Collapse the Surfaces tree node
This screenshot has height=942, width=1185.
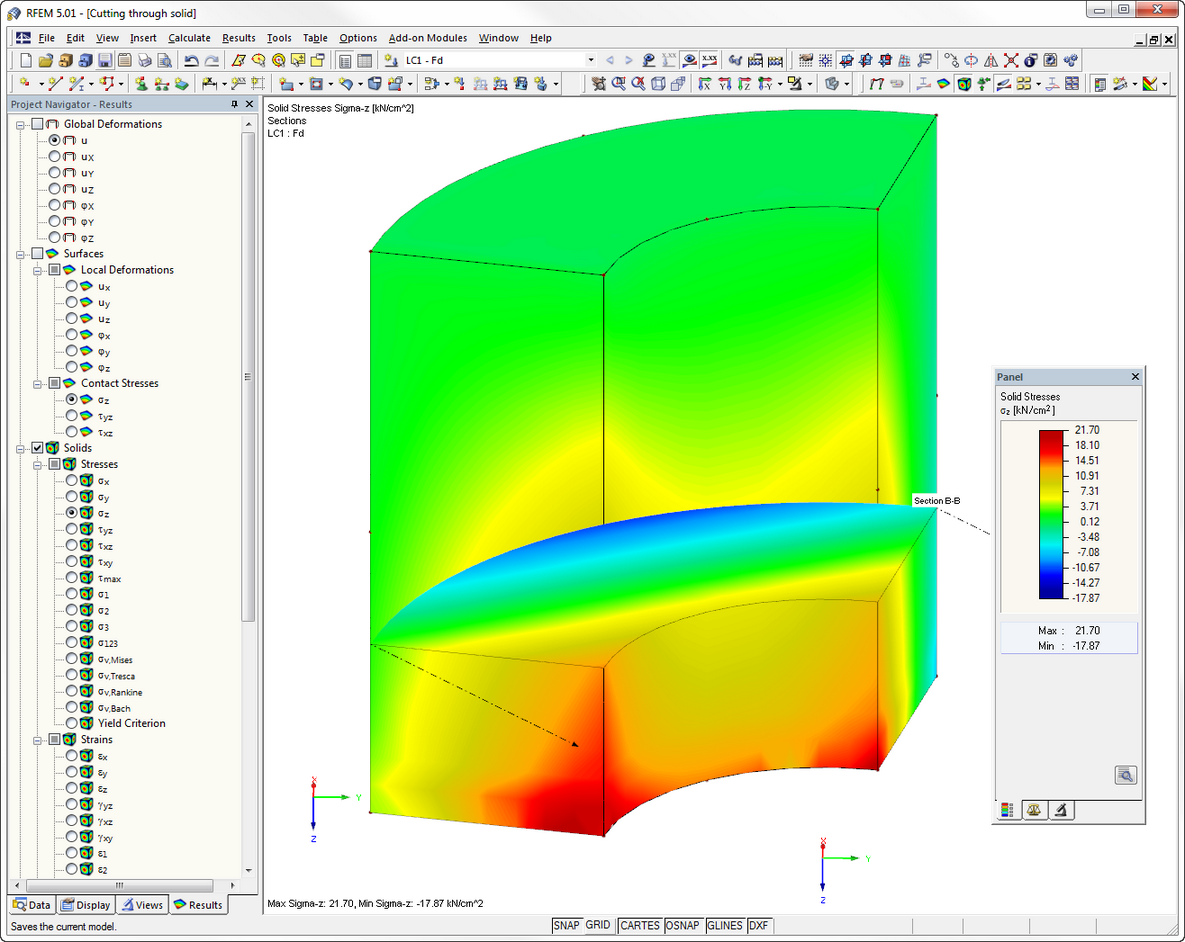tap(20, 254)
